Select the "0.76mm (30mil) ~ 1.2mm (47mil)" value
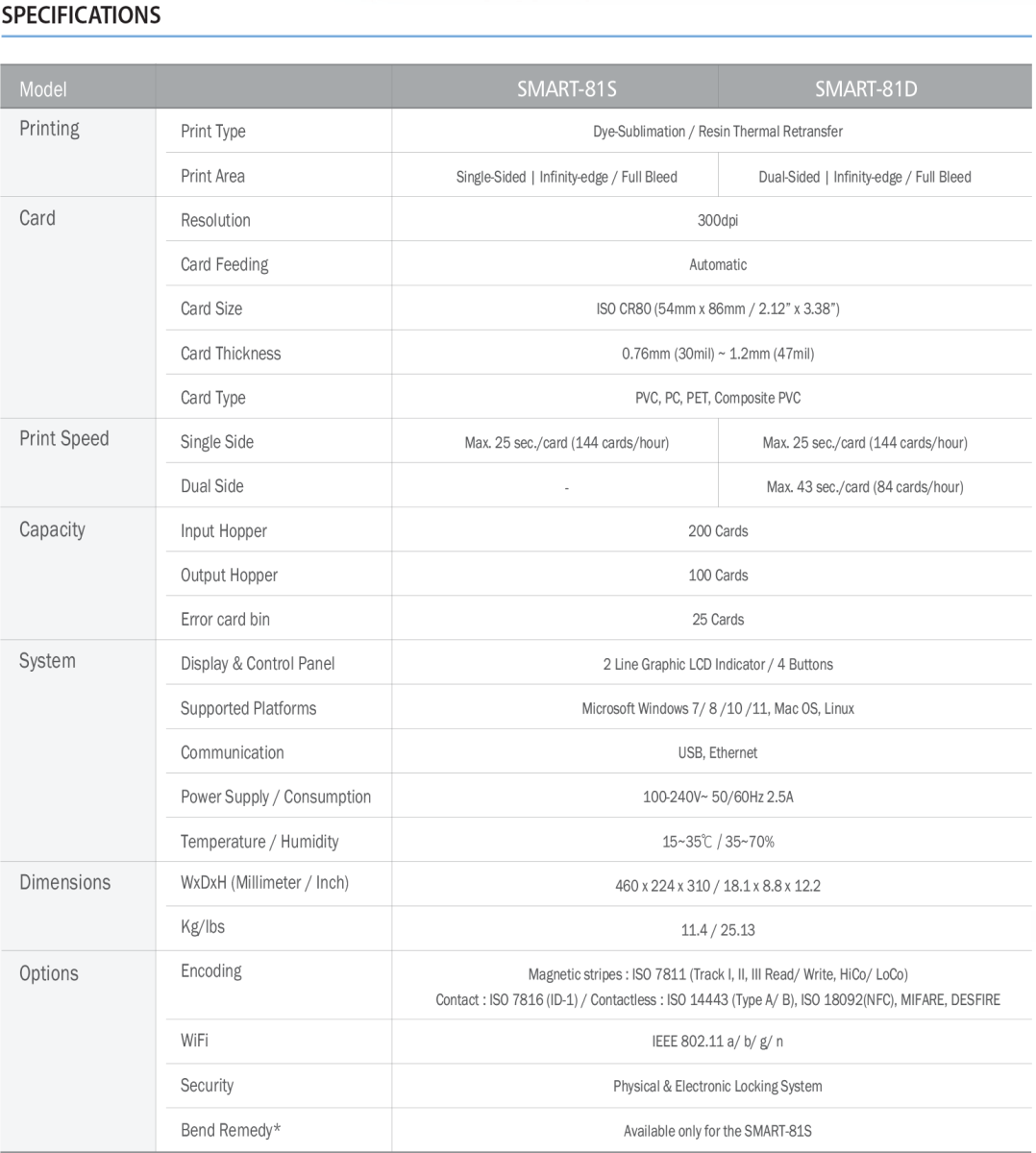1036x1153 pixels. 718,354
